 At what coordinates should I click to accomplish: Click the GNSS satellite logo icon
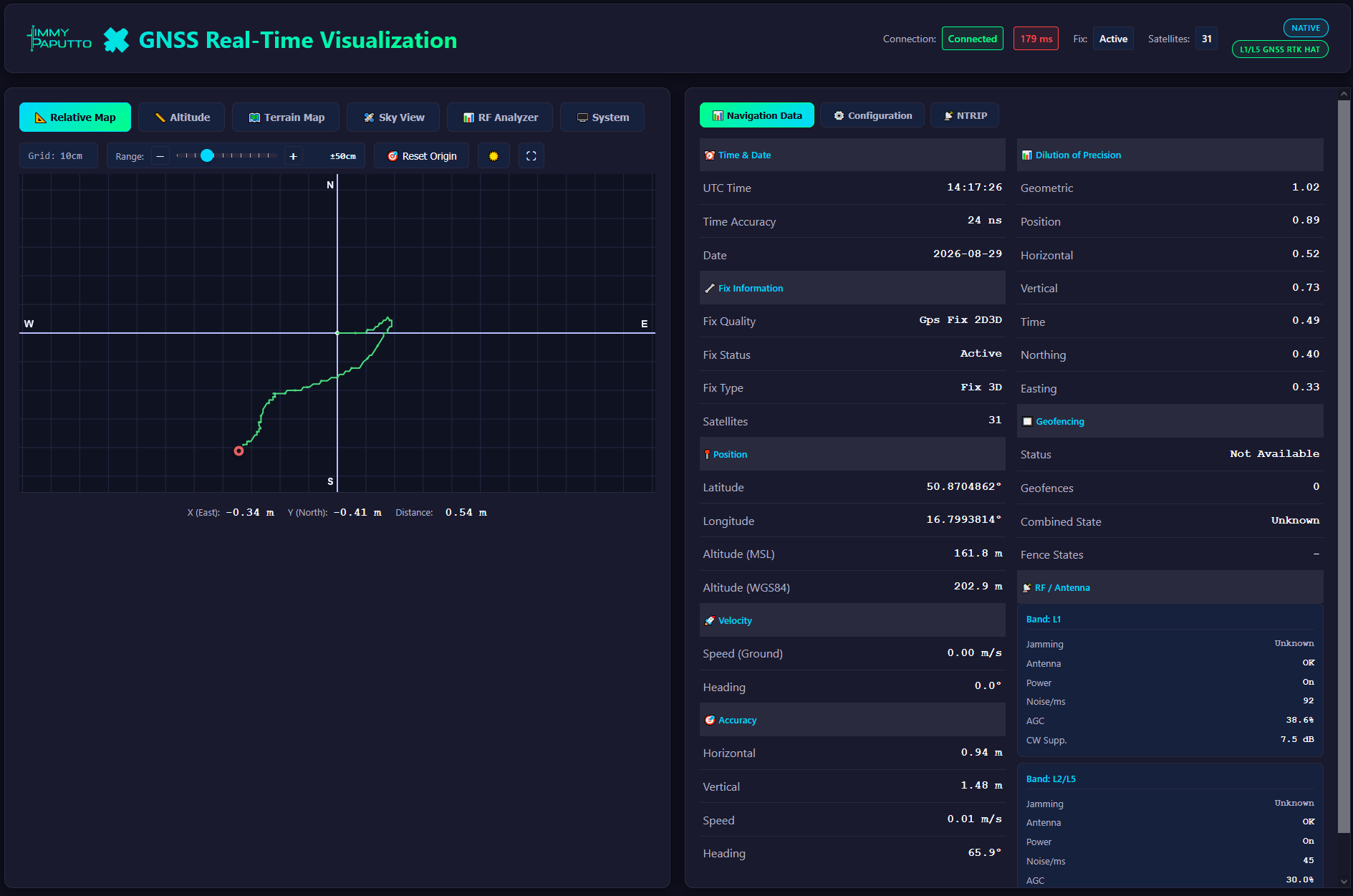coord(116,40)
